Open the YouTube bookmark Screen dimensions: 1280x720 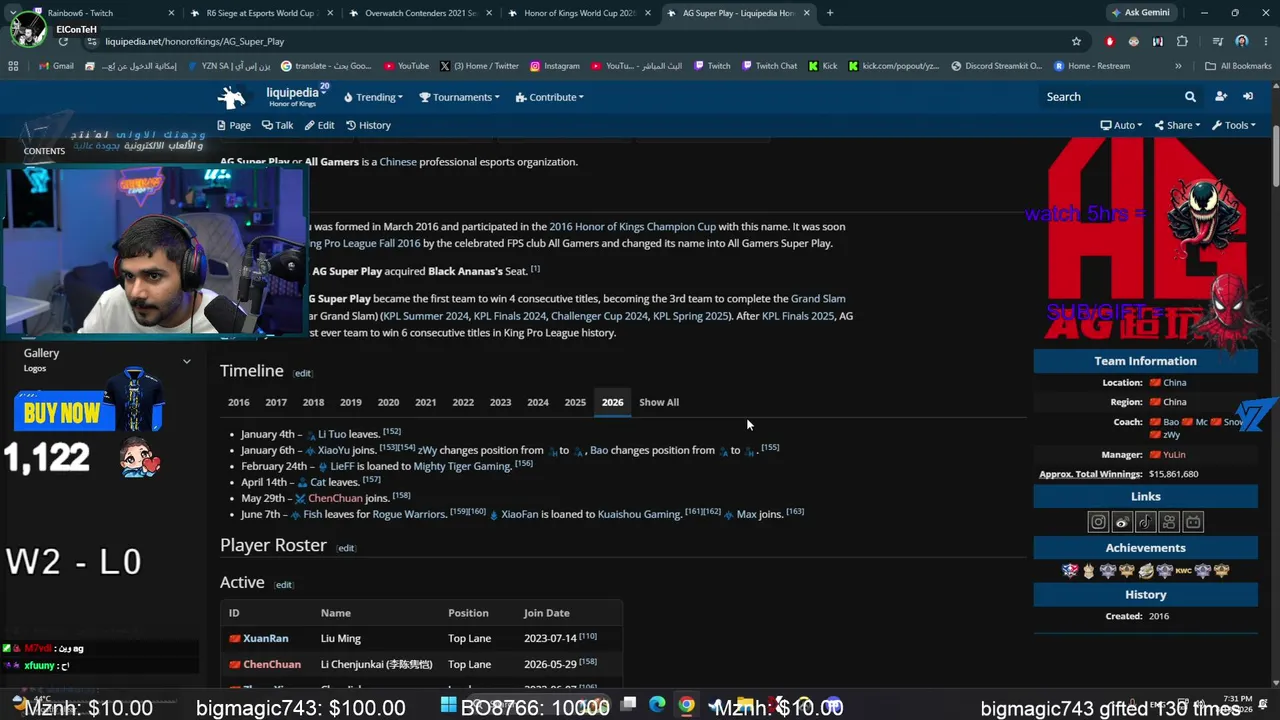coord(405,66)
